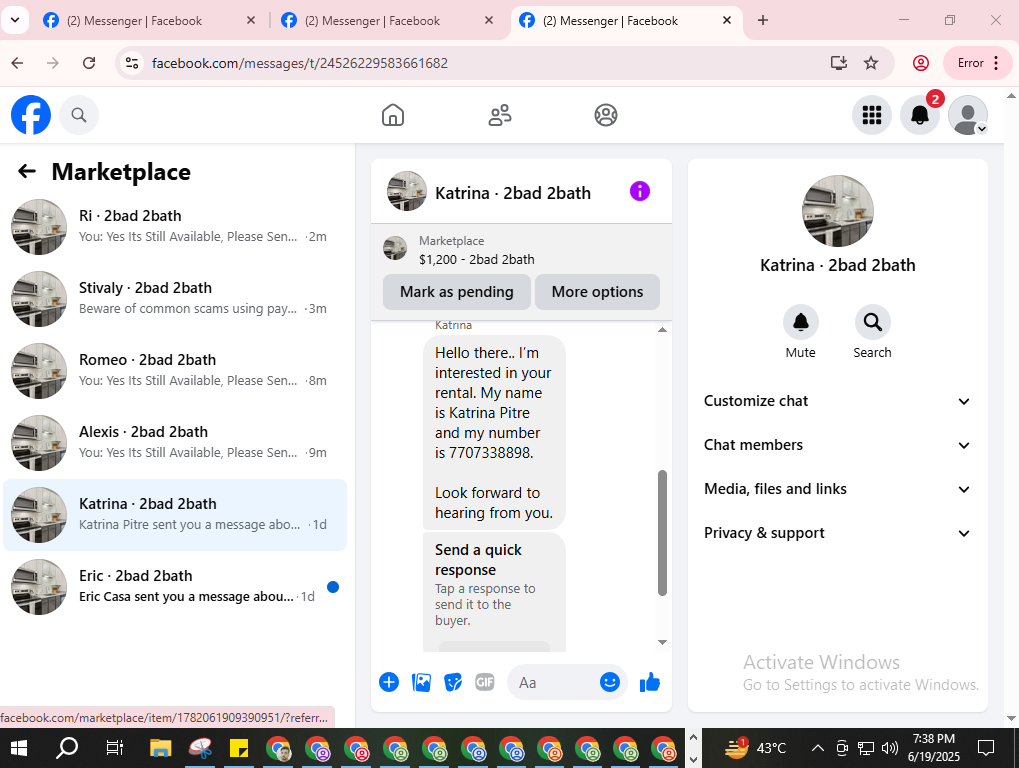This screenshot has width=1019, height=768.
Task: Click chat scrollbar up arrow
Action: (662, 329)
